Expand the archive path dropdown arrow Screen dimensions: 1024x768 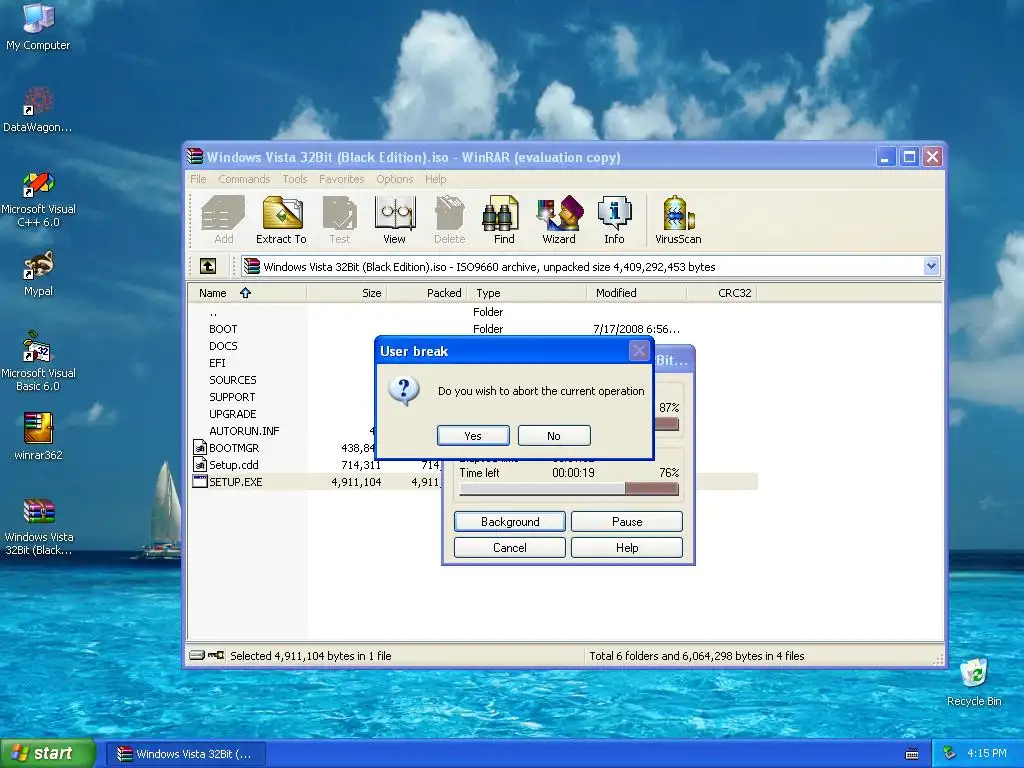point(931,266)
